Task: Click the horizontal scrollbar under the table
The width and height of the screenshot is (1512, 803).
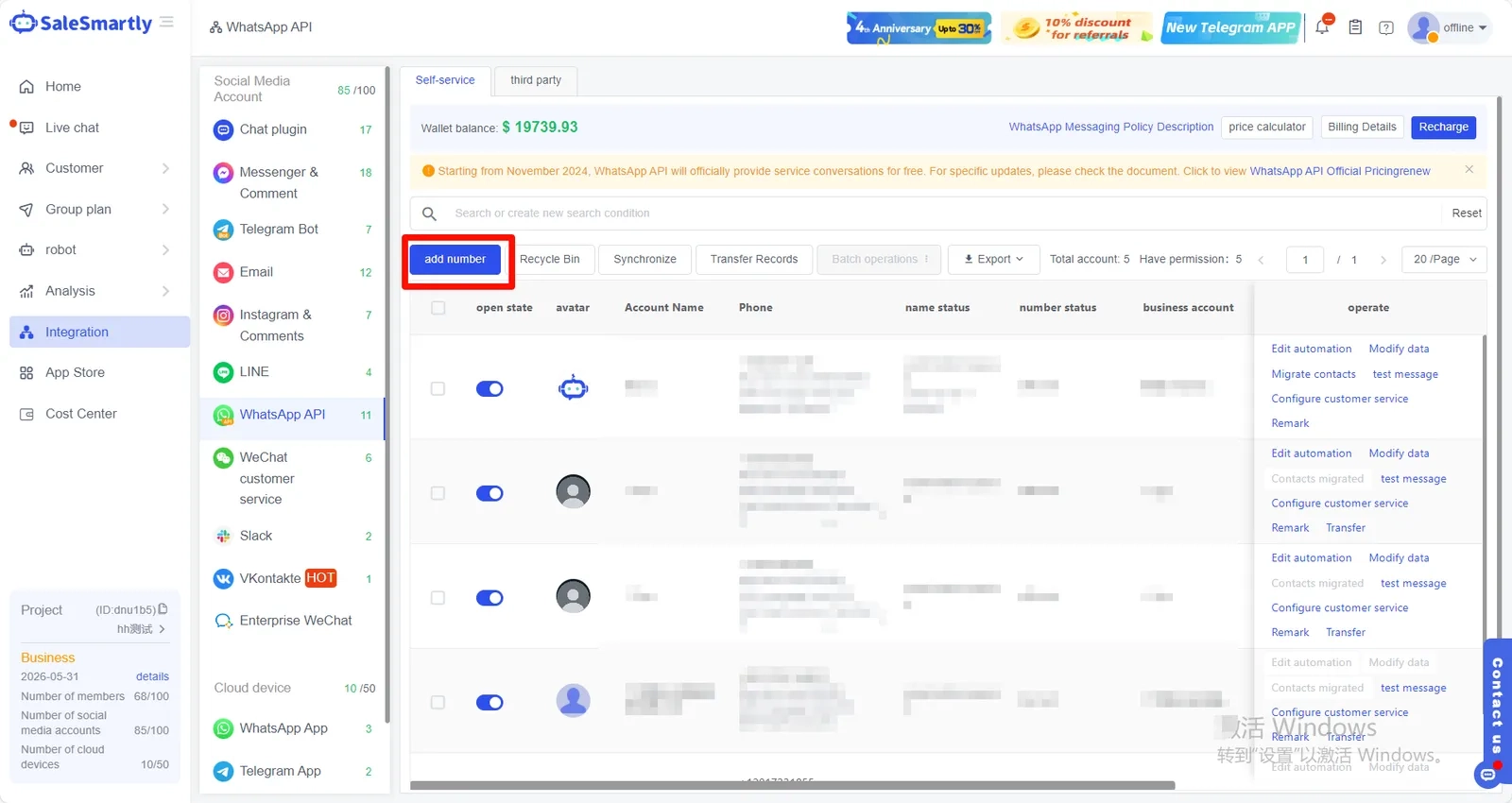Action: point(792,785)
